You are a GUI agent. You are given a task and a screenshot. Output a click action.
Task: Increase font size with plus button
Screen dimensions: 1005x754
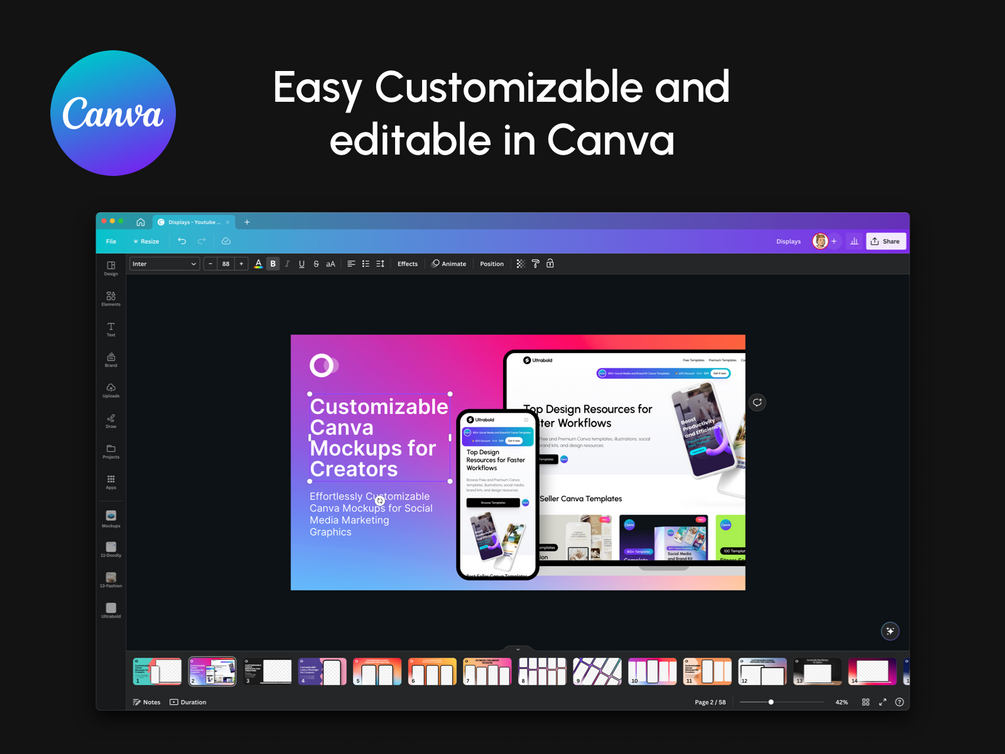pos(241,264)
